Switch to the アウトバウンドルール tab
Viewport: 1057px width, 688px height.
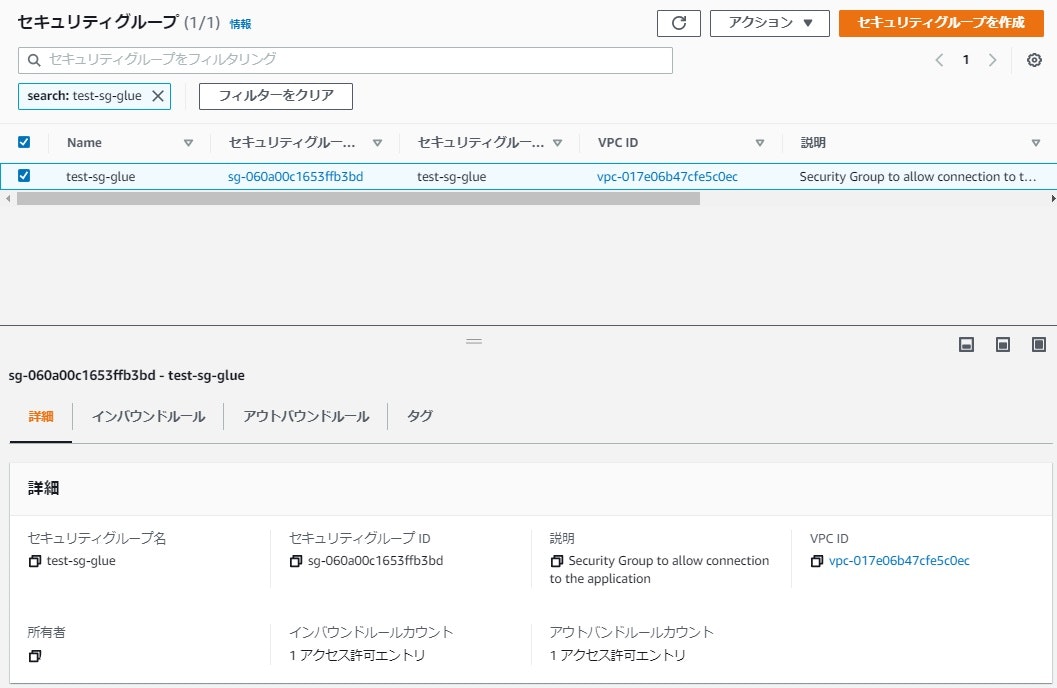(306, 416)
